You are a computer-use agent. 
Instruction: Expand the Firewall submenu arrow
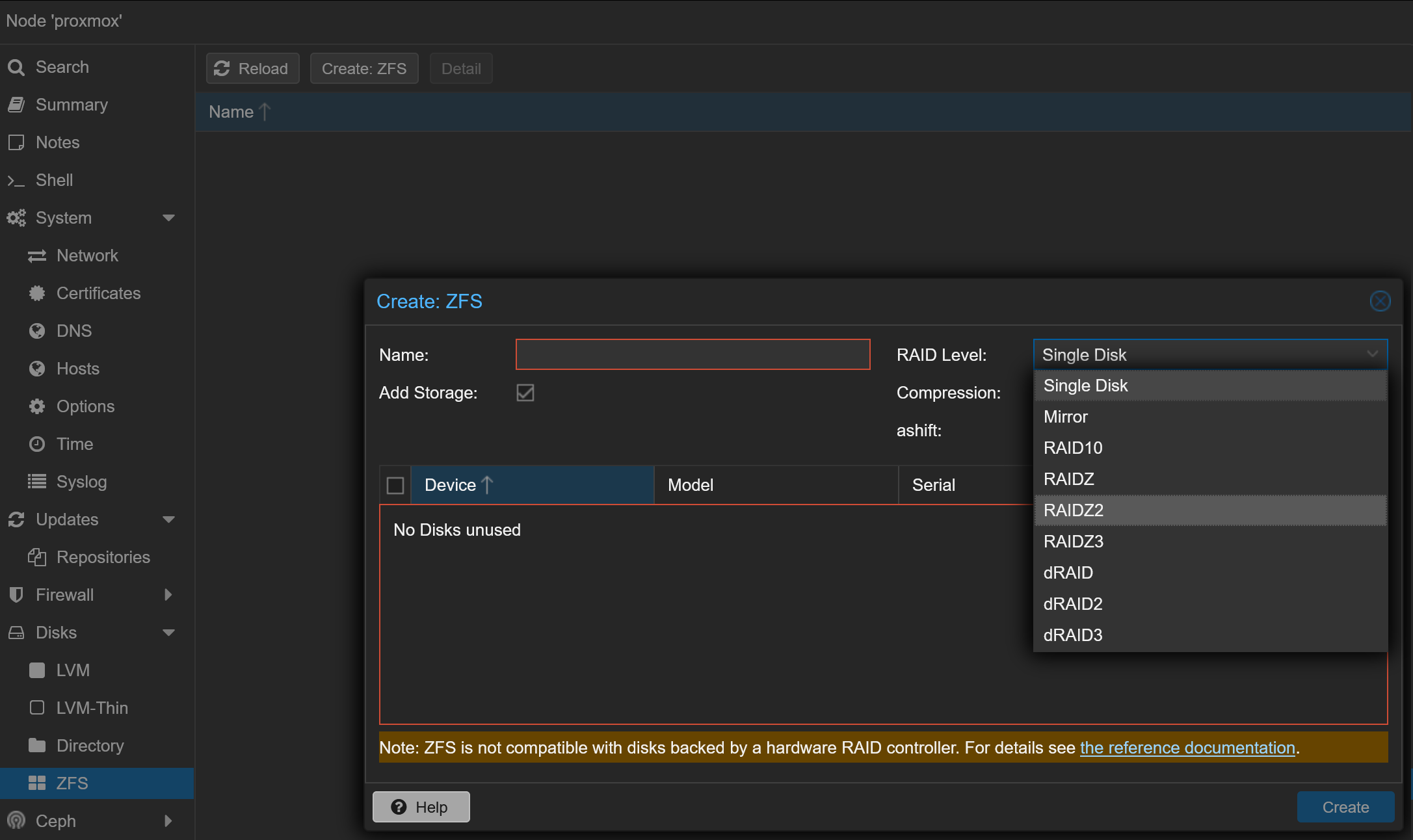168,595
